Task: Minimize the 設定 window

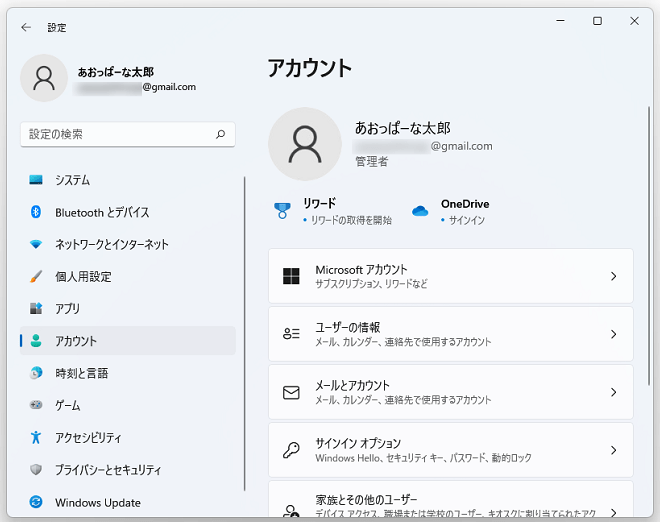Action: (560, 21)
